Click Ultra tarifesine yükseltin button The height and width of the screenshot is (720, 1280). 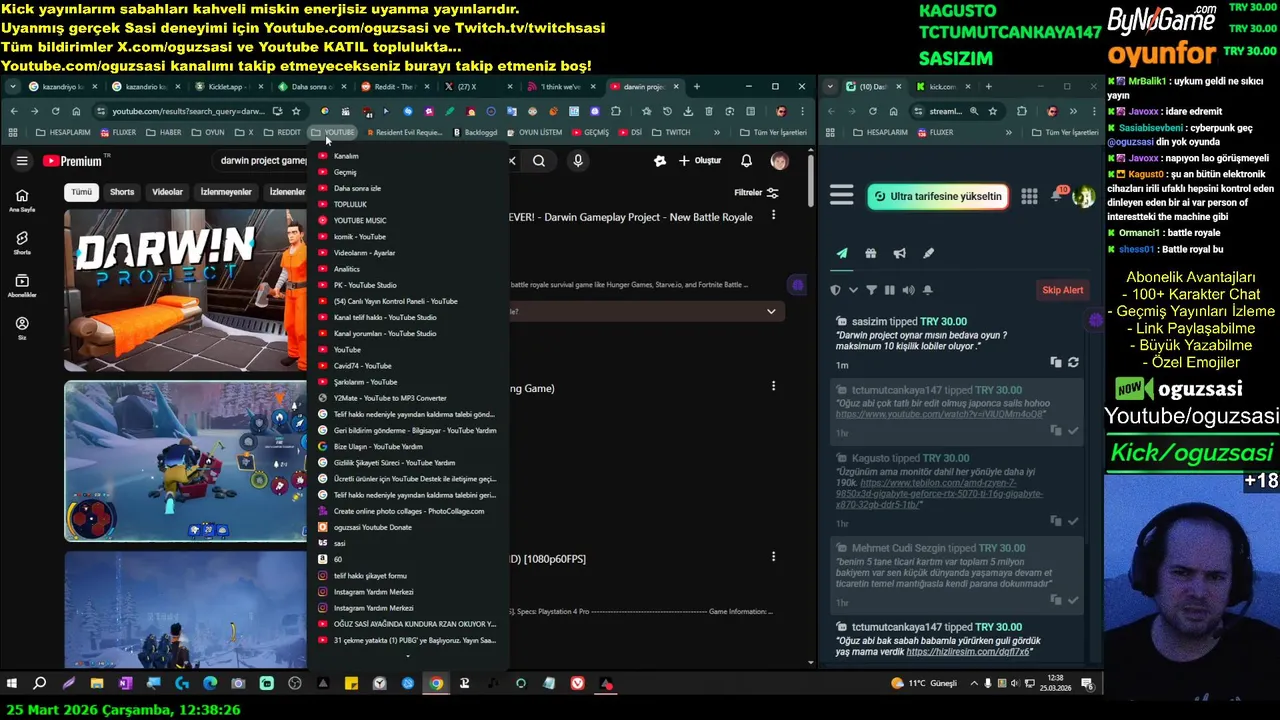point(936,196)
